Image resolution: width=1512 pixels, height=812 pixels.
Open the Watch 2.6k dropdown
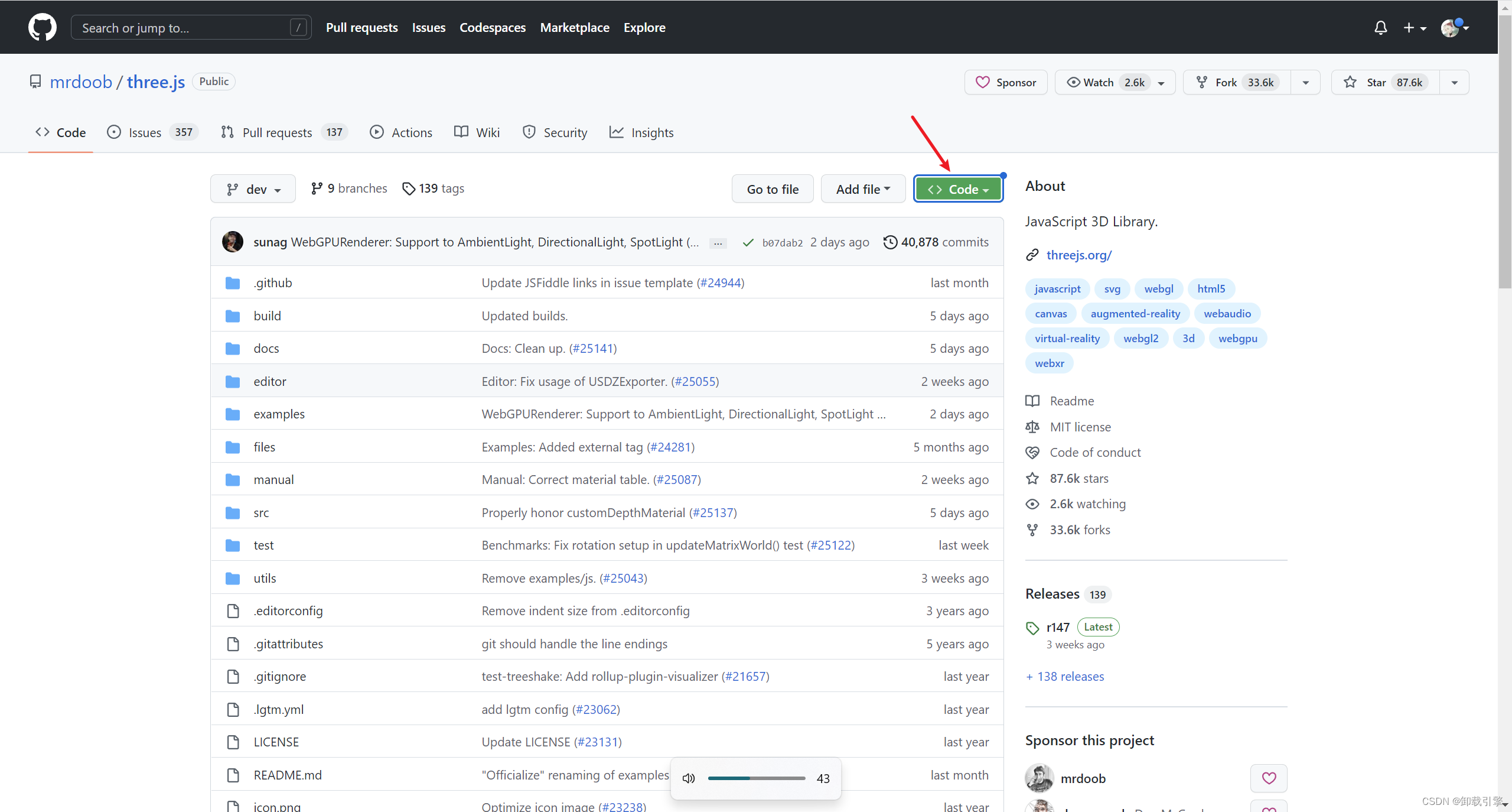[1115, 82]
